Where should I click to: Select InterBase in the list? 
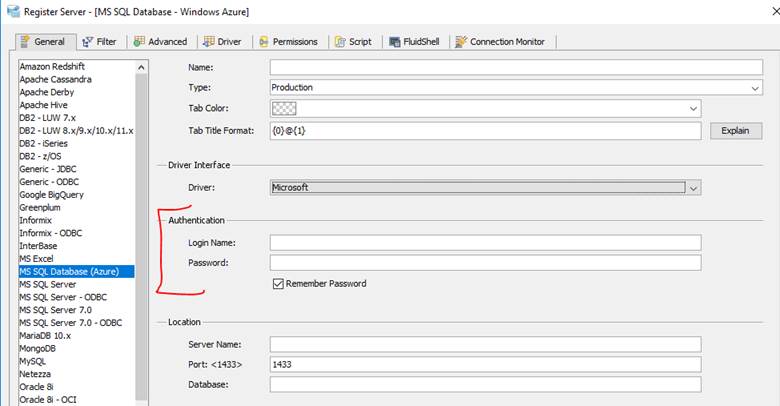tap(38, 246)
